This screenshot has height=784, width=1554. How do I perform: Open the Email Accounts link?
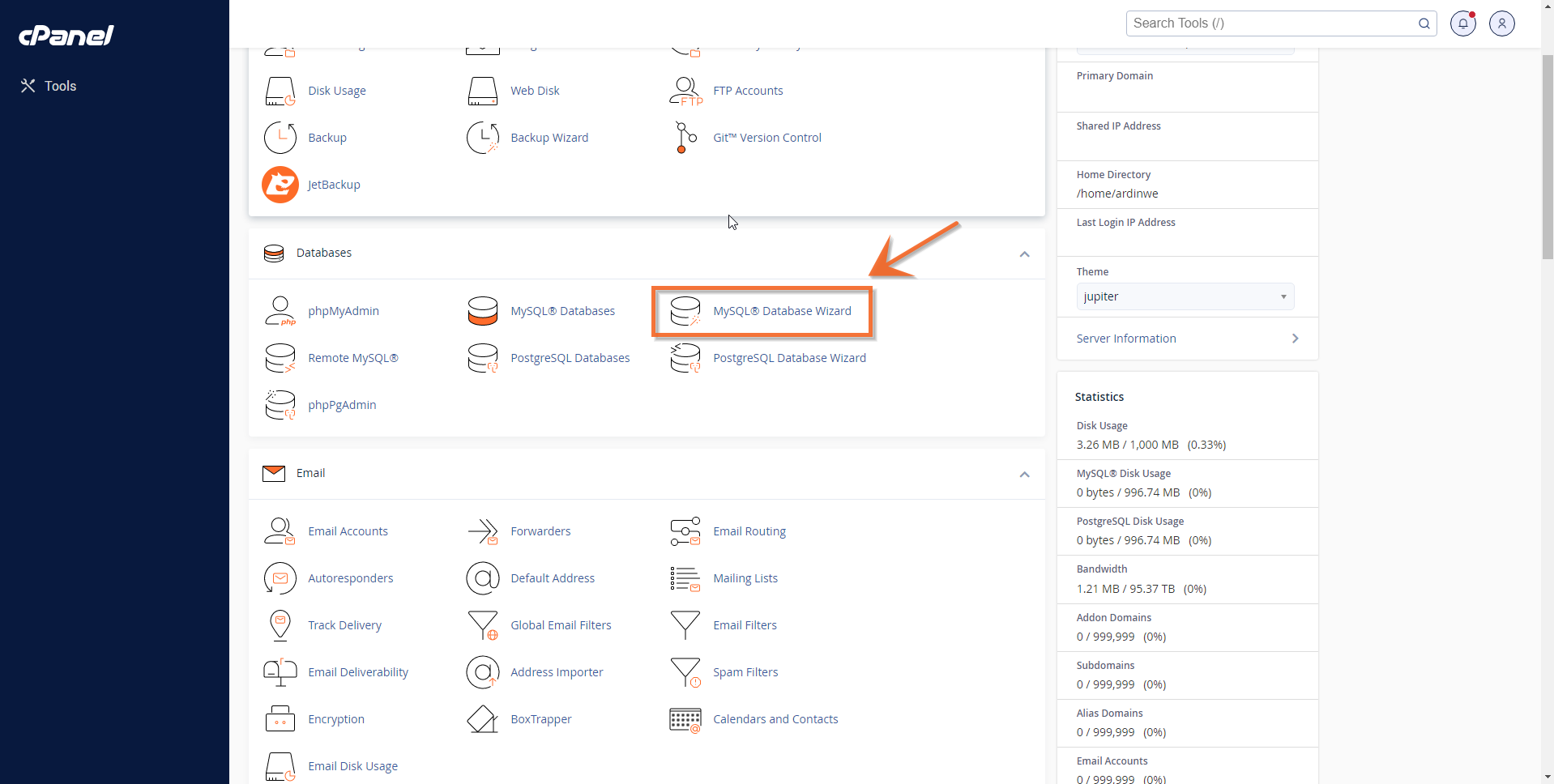[x=348, y=531]
